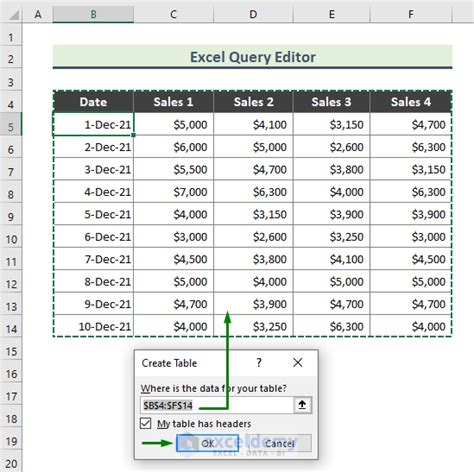Click the collapse dialog range selector icon
Screen dimensions: 474x472
(302, 405)
